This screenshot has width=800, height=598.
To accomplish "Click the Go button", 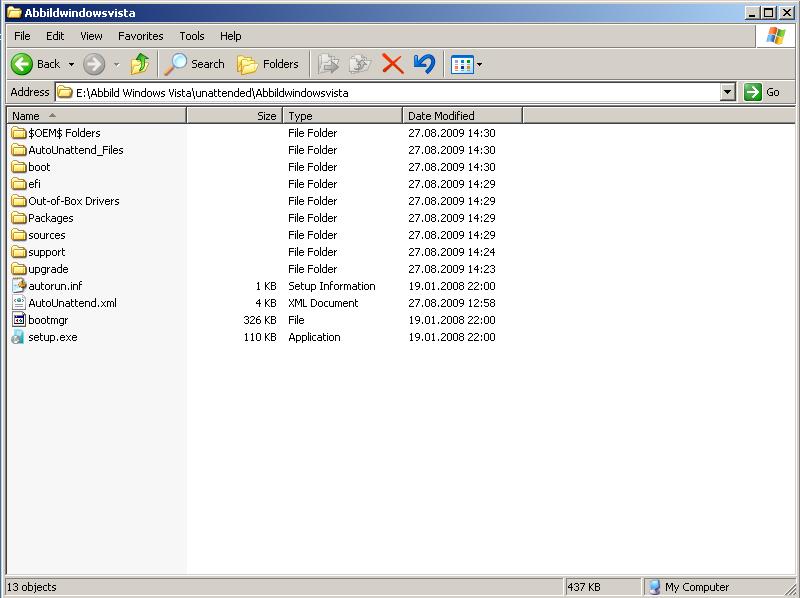I will (x=762, y=92).
